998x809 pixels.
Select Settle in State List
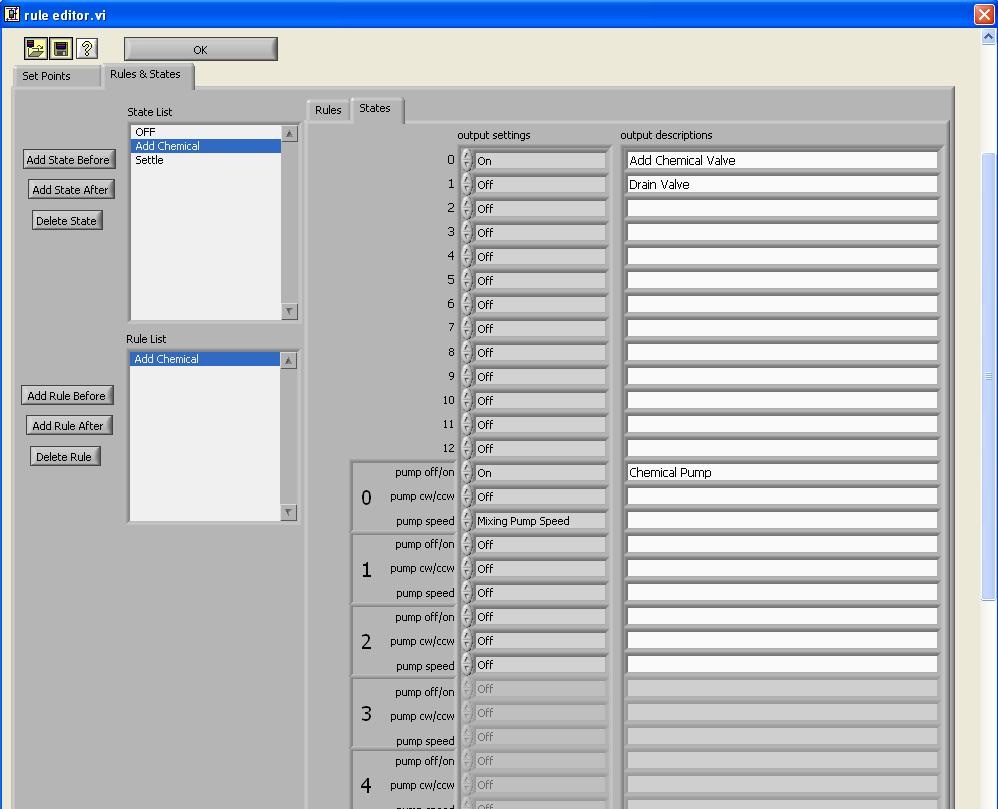pyautogui.click(x=206, y=160)
